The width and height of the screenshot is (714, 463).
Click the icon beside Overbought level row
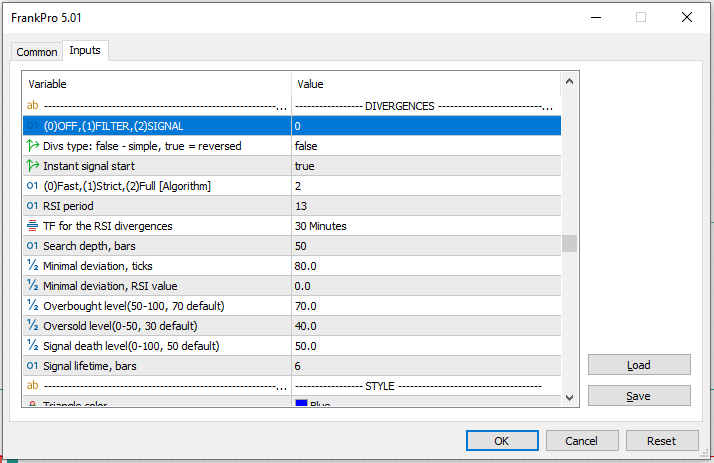click(33, 306)
